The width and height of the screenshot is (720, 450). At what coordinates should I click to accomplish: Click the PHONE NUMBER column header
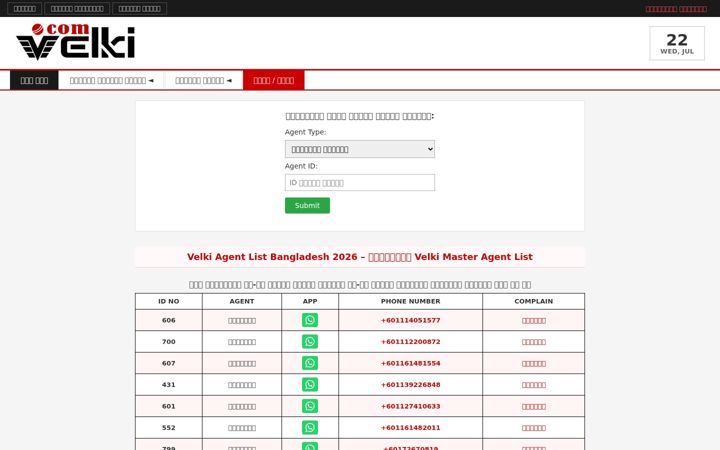click(x=411, y=301)
